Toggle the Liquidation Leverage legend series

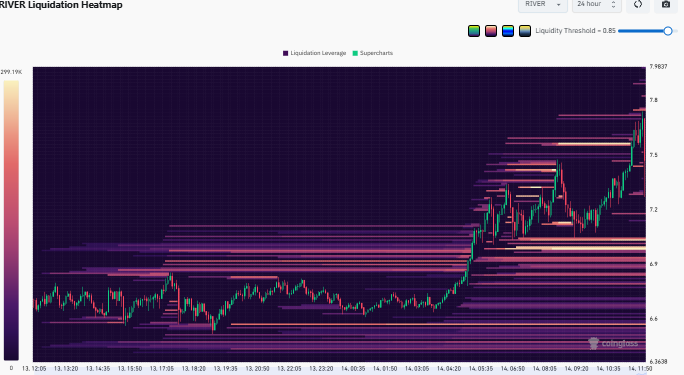[315, 53]
